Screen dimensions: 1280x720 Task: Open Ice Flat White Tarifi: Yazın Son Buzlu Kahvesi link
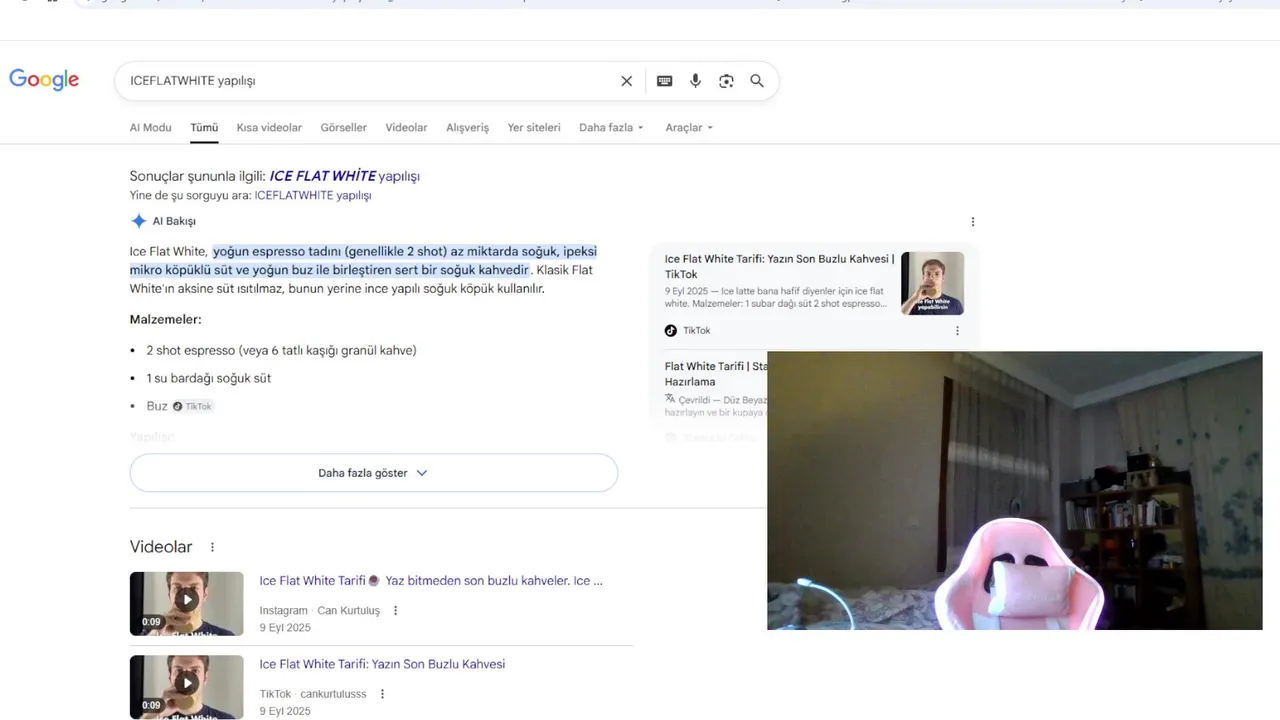click(x=382, y=664)
